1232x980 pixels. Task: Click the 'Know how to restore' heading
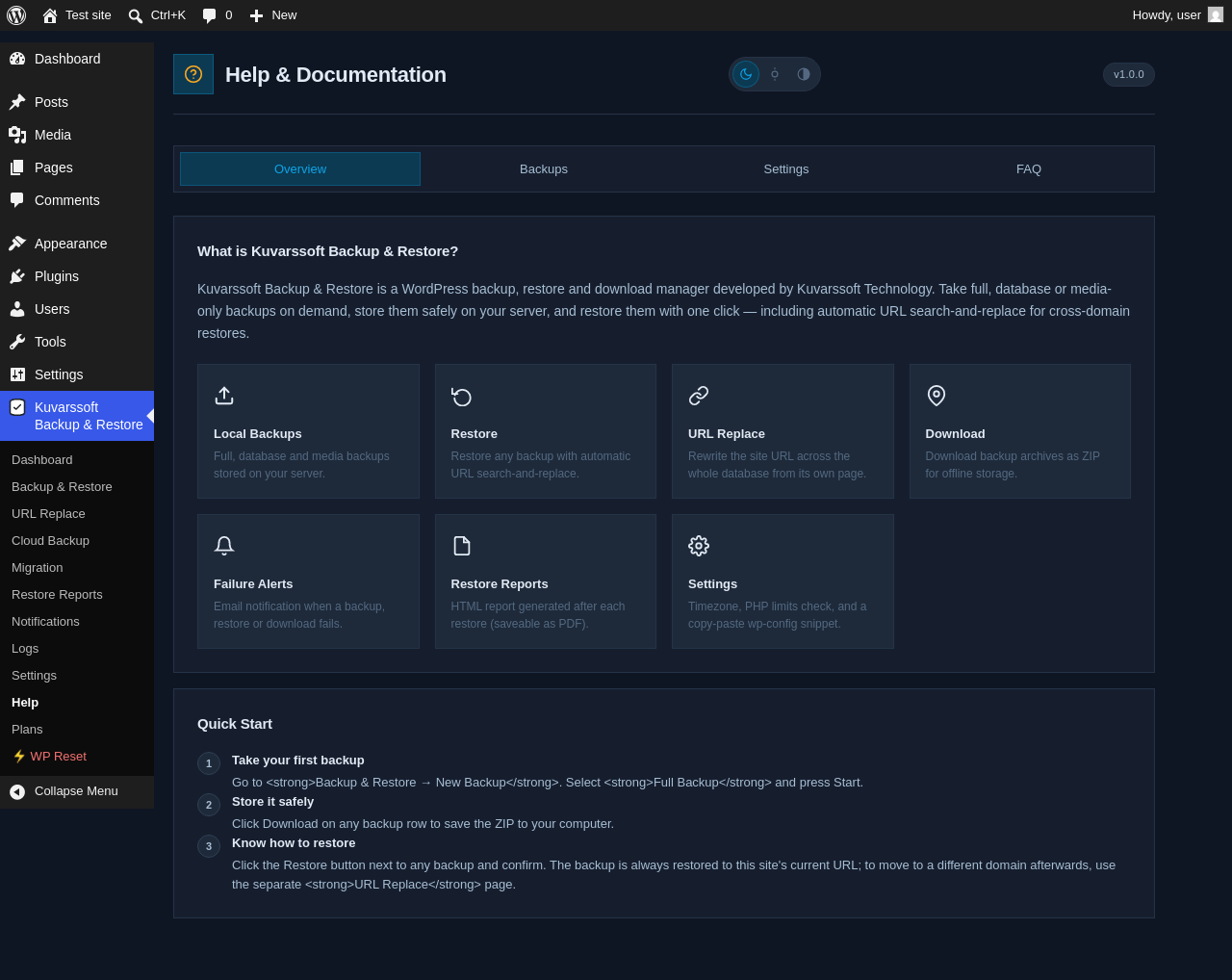(x=294, y=843)
